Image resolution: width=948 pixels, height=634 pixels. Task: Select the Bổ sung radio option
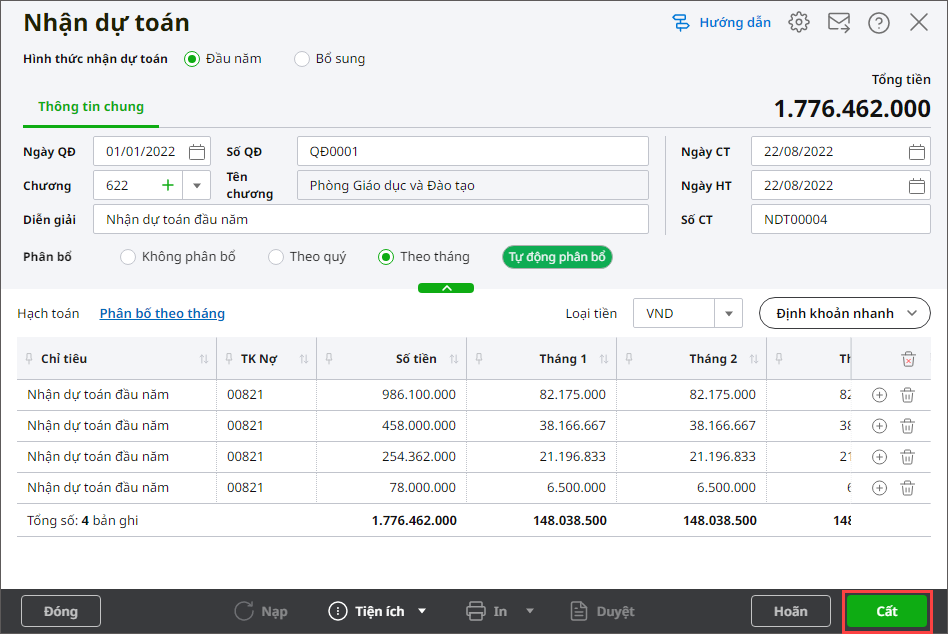click(302, 59)
